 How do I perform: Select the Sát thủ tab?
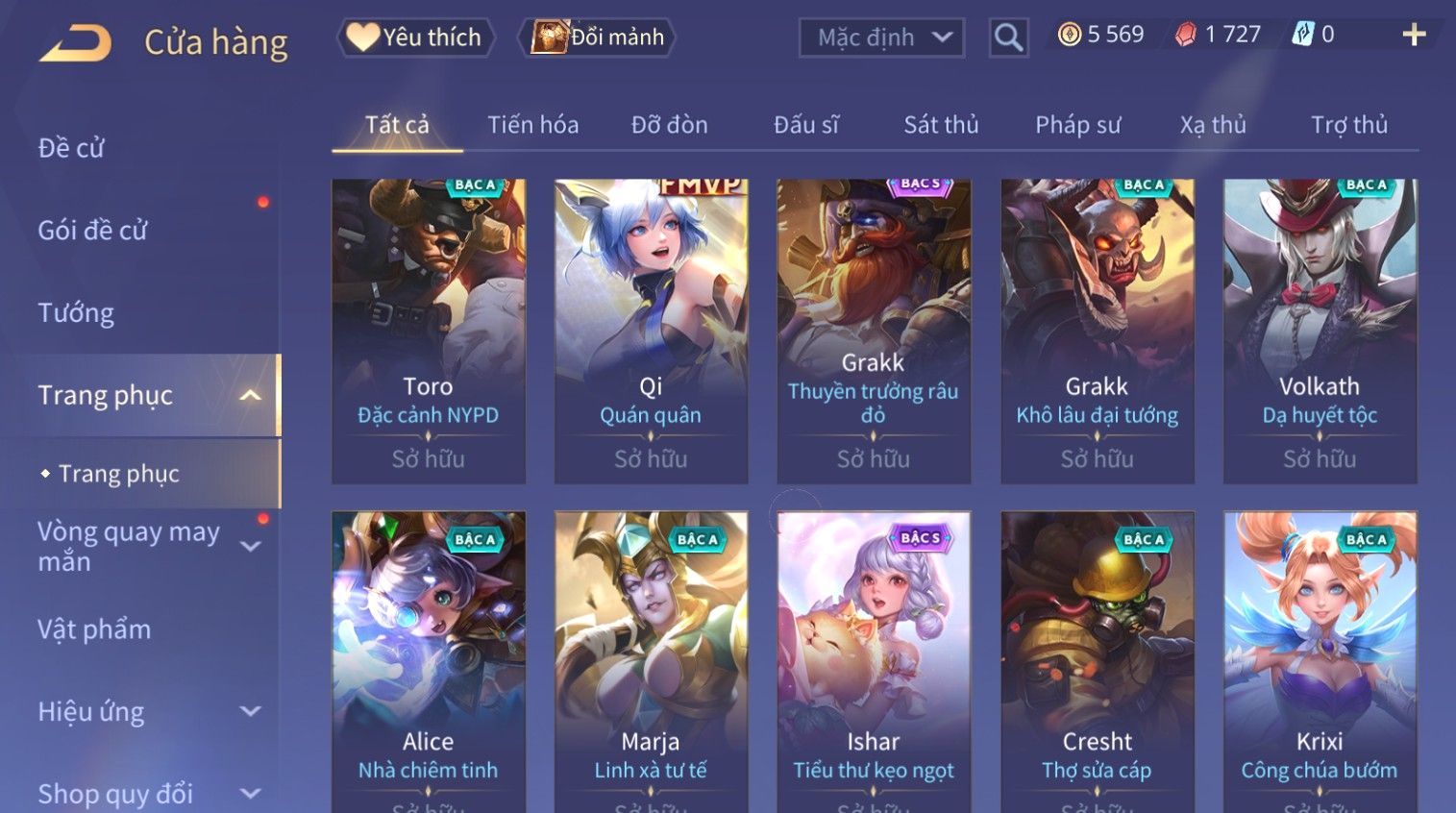pyautogui.click(x=941, y=125)
